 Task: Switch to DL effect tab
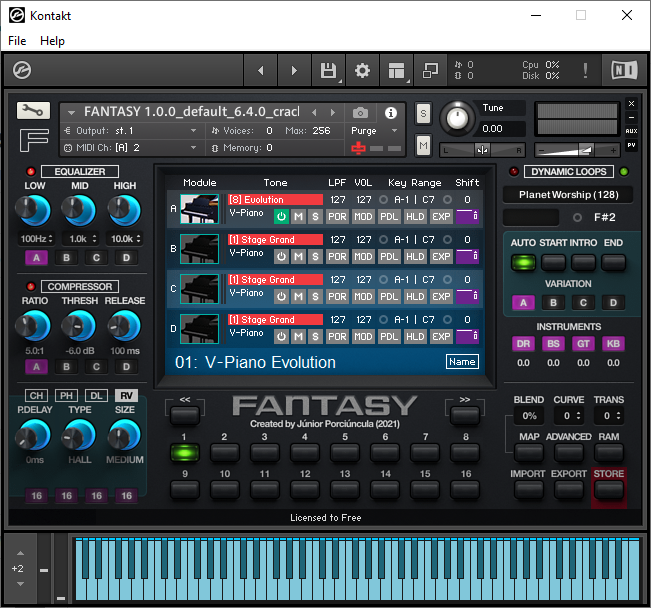(x=96, y=395)
